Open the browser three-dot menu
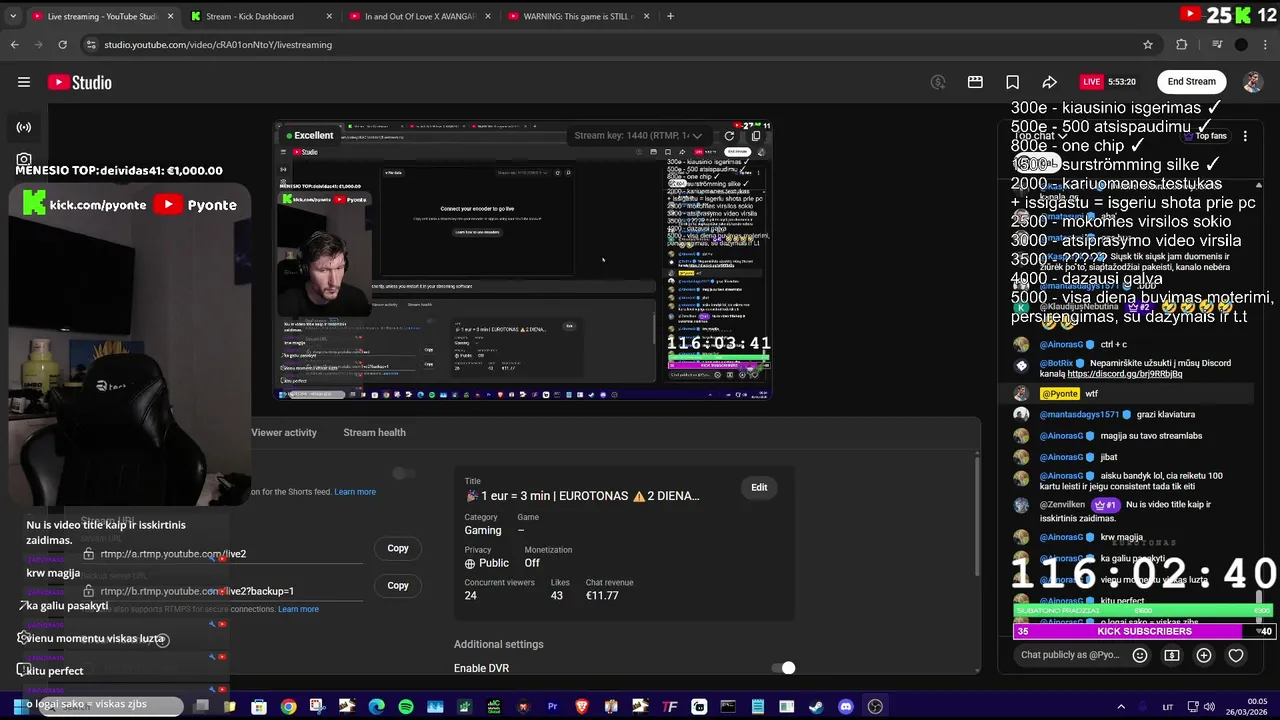Viewport: 1280px width, 720px height. click(1265, 44)
